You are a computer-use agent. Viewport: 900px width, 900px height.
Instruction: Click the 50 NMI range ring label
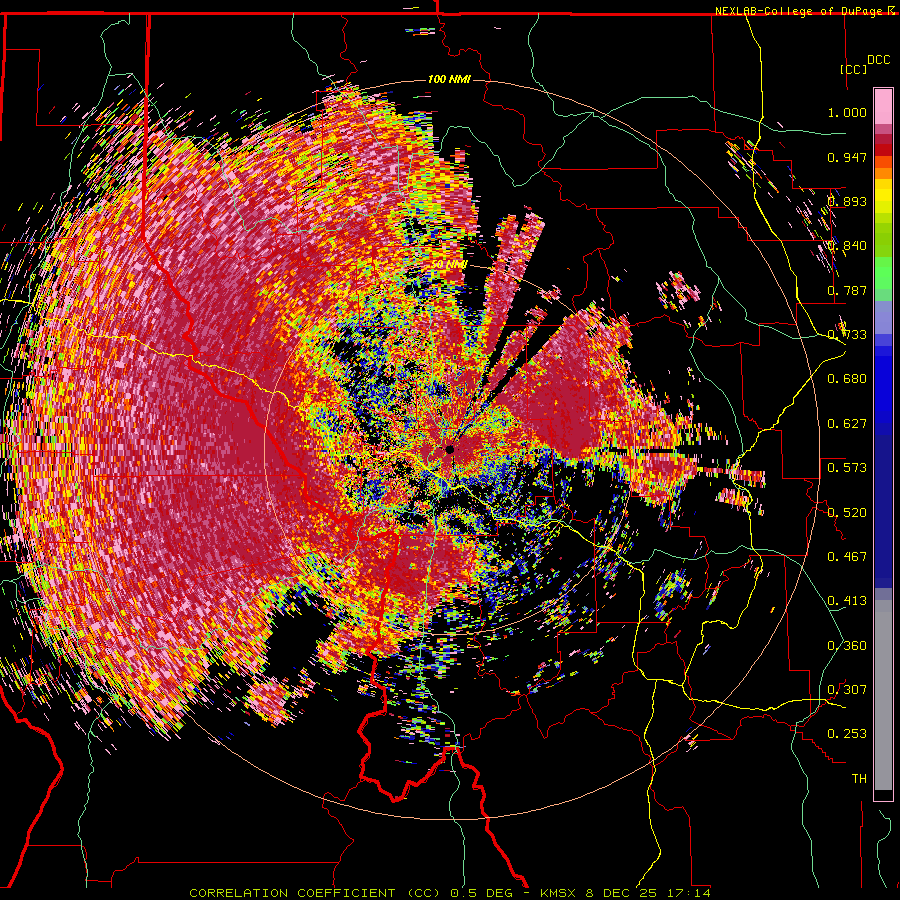[x=449, y=264]
